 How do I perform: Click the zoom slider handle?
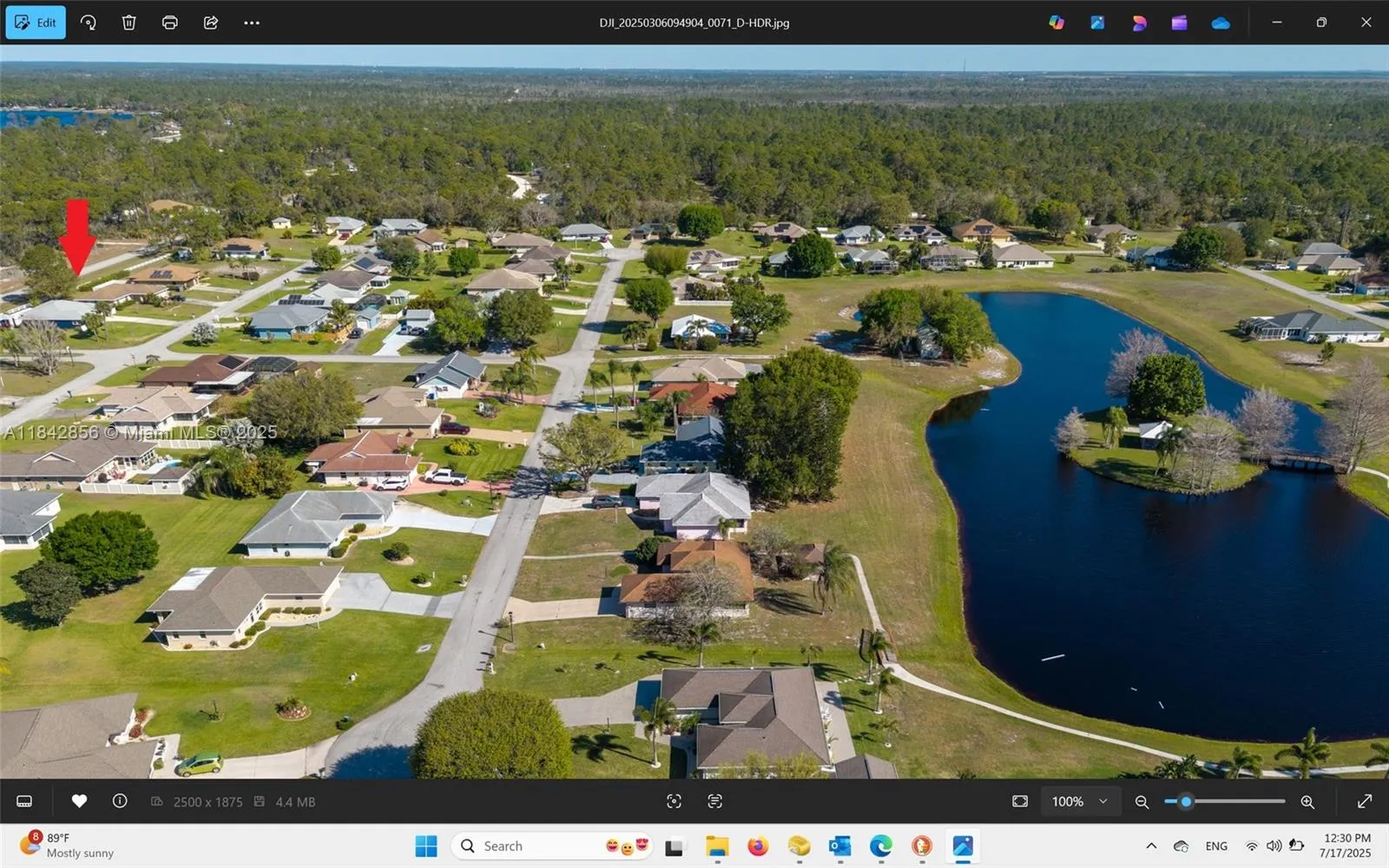[x=1186, y=801]
